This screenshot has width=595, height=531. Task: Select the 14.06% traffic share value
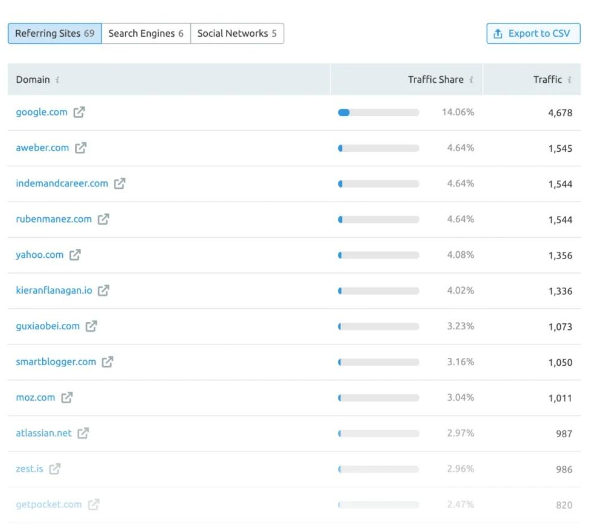[x=458, y=112]
